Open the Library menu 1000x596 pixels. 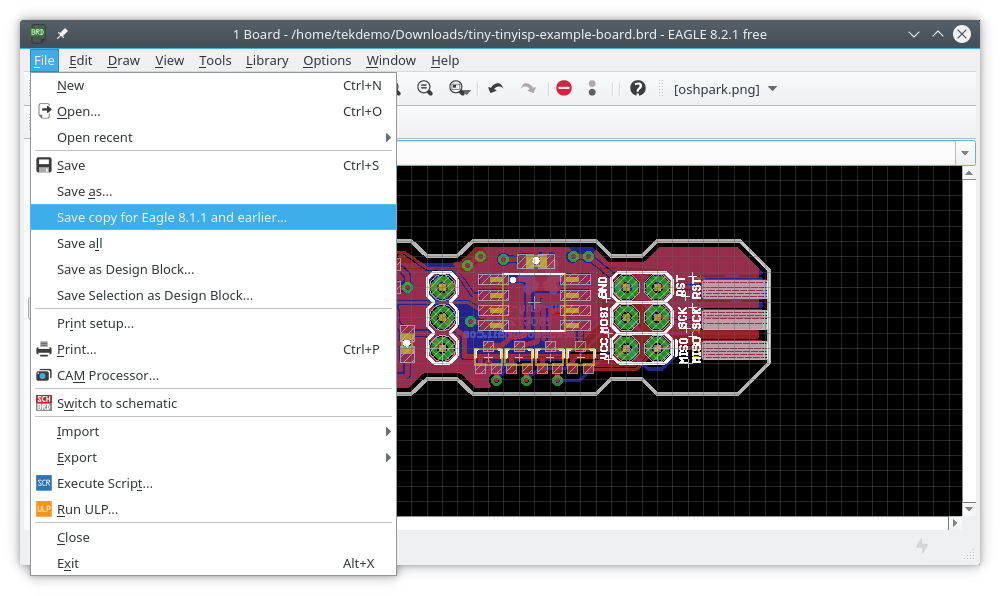click(x=267, y=61)
